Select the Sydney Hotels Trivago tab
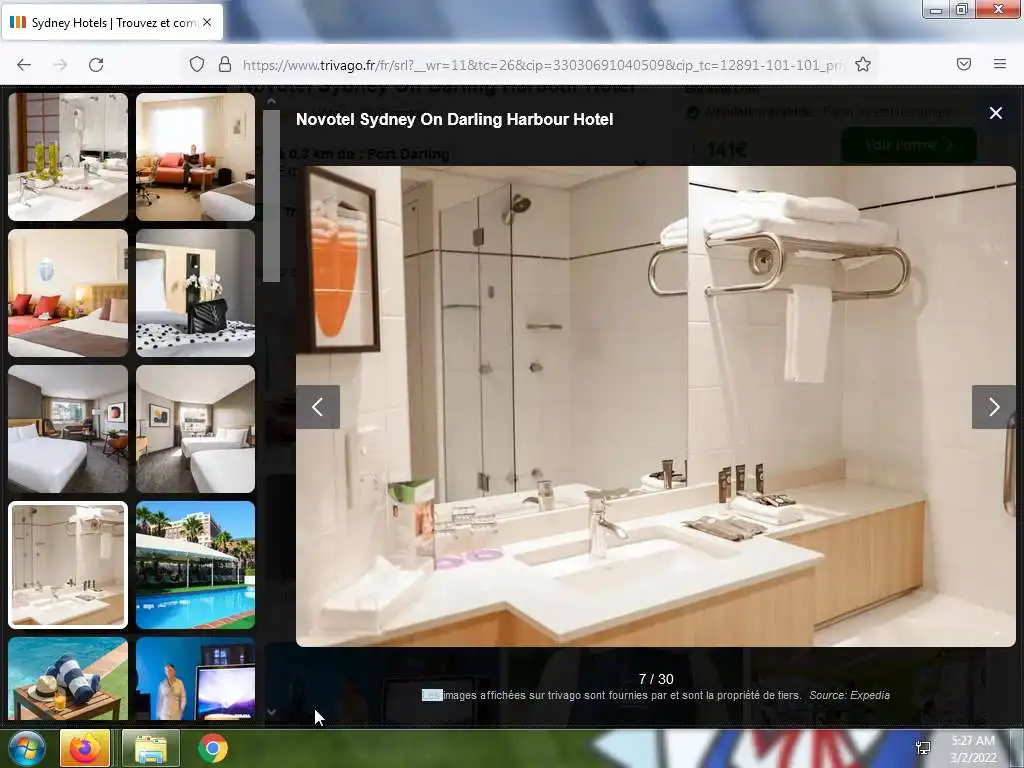 click(x=112, y=22)
